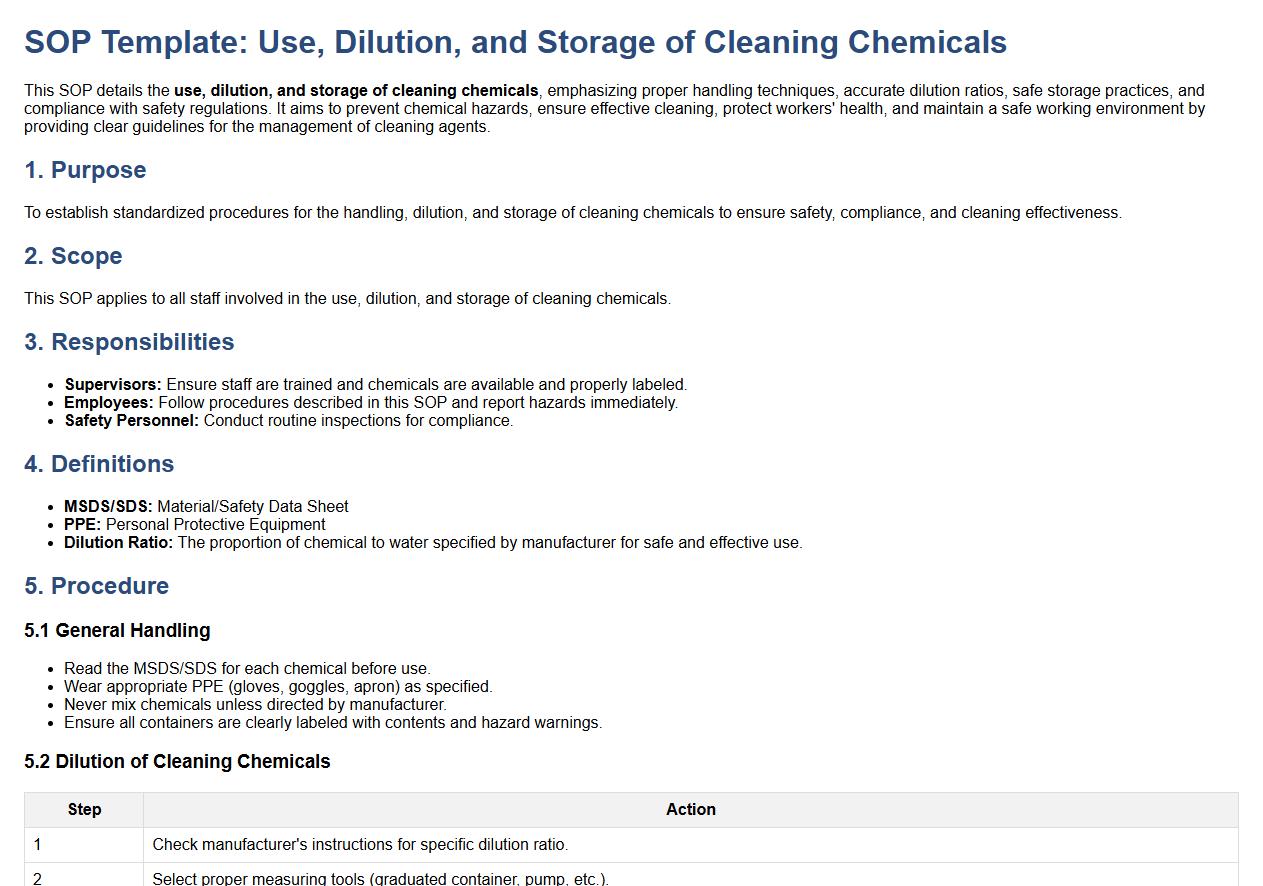Click the '5.1 General Handling' subheading
This screenshot has height=886, width=1263.
click(x=117, y=630)
